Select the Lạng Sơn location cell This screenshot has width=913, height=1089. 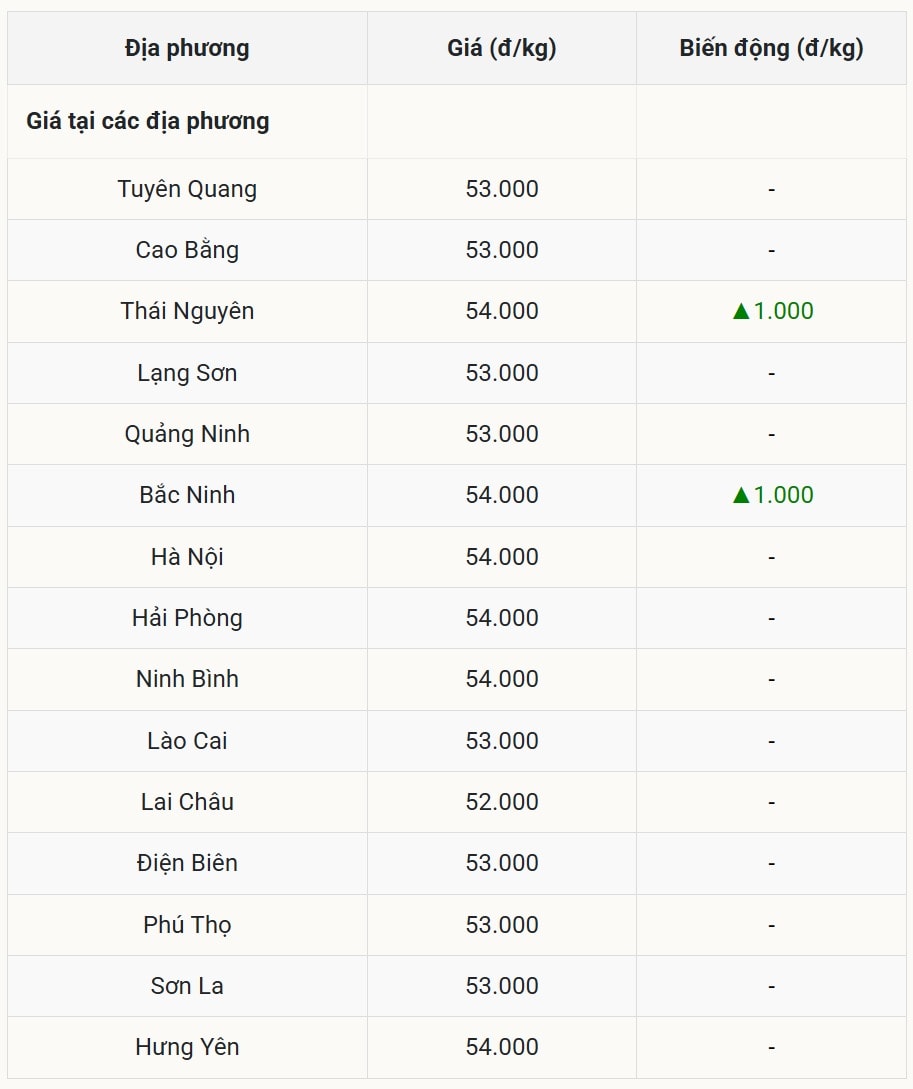187,373
